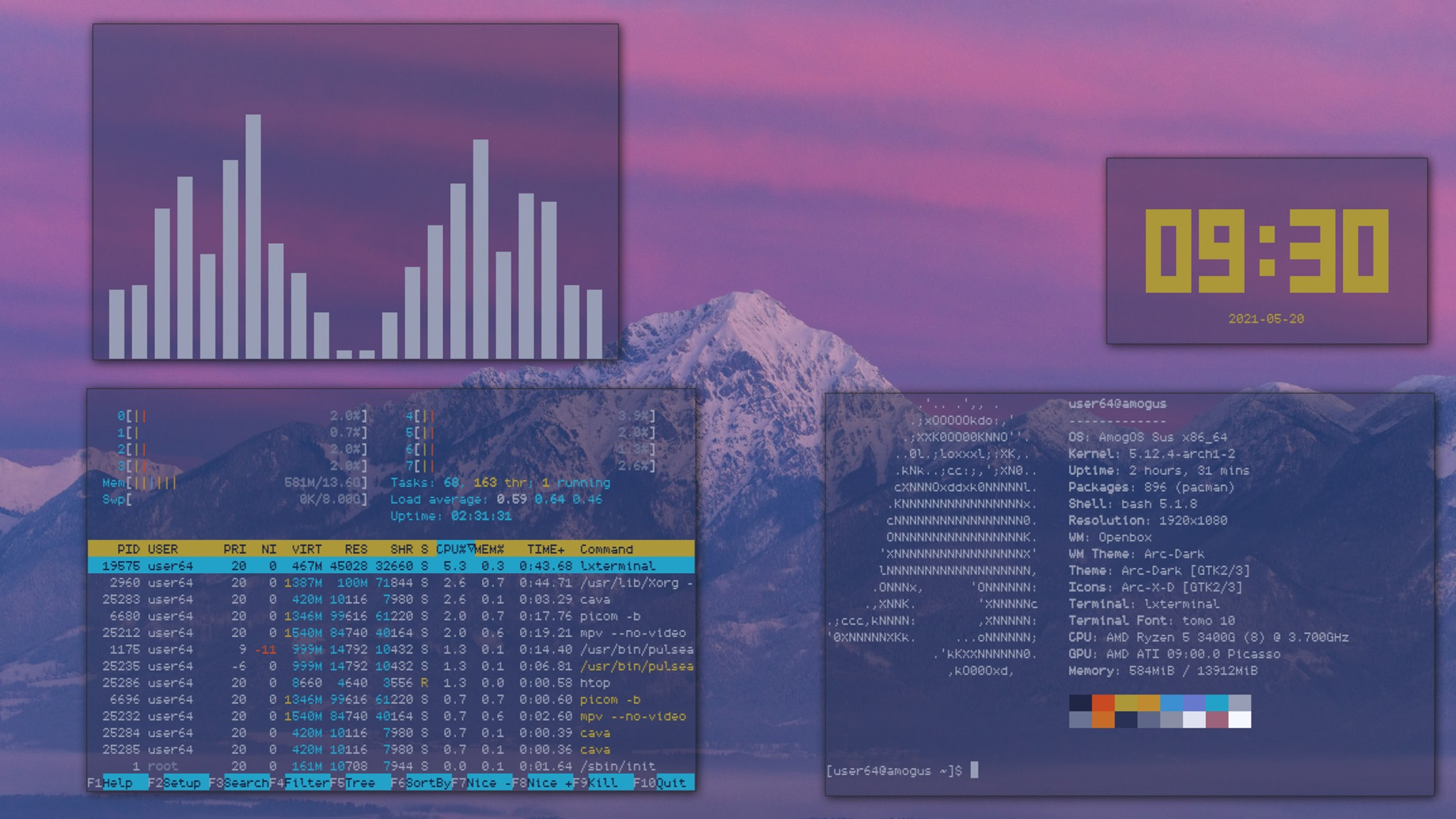Sort by the TIME+ column header
The image size is (1456, 819).
click(x=545, y=549)
